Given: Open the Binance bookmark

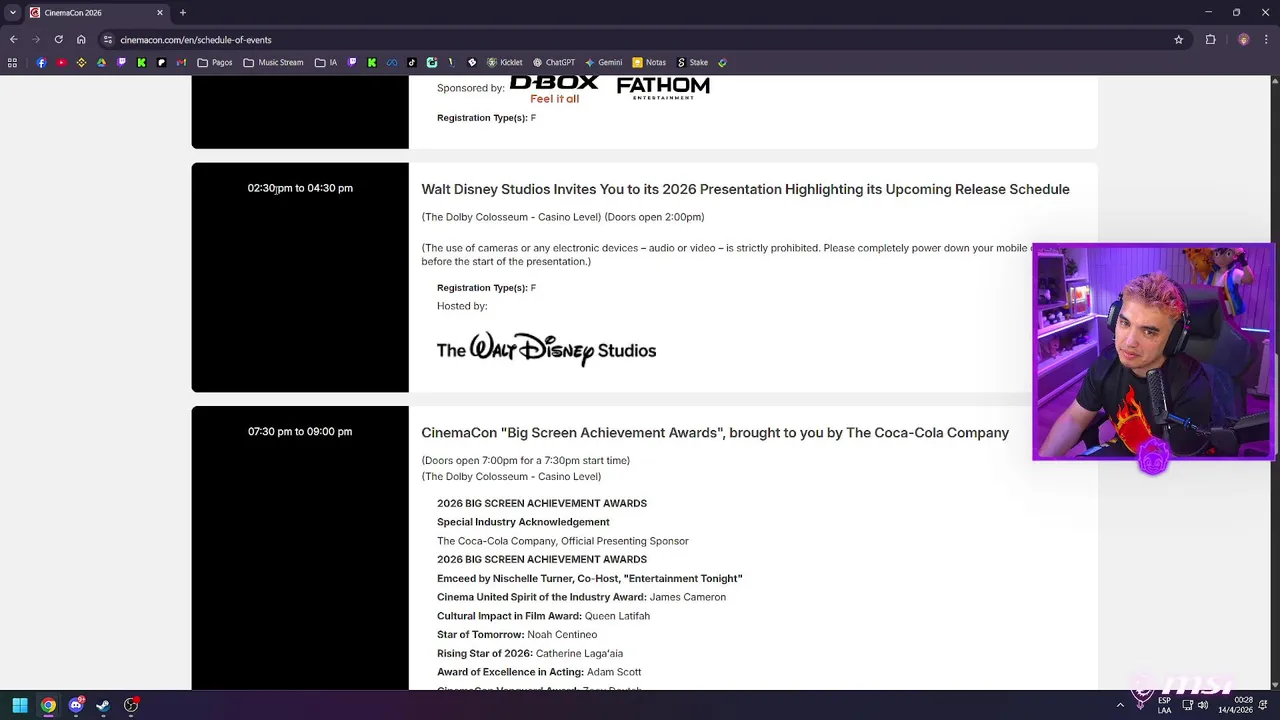Looking at the screenshot, I should tap(81, 62).
